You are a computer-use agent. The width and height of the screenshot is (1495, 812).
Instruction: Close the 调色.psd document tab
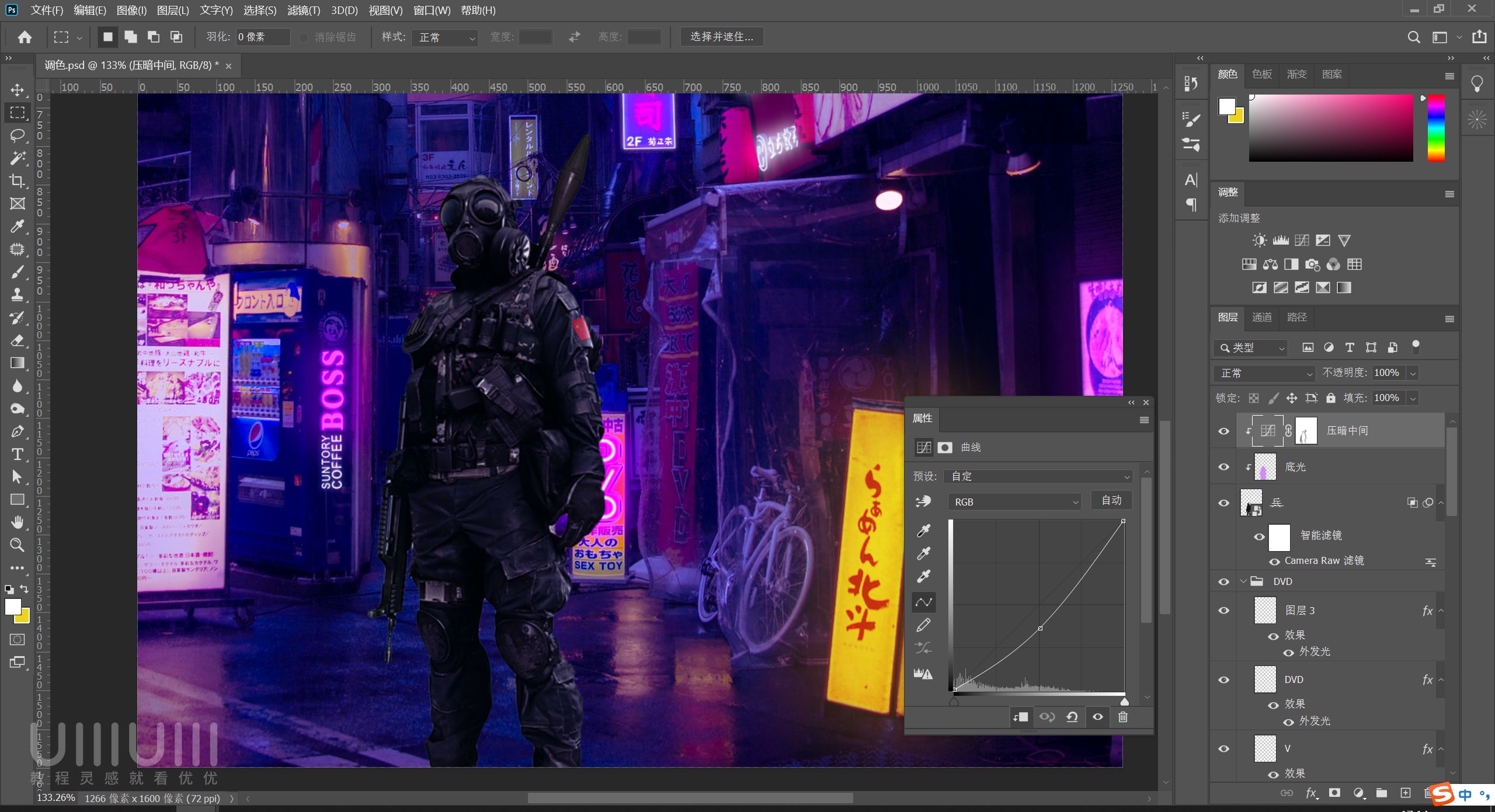[228, 67]
